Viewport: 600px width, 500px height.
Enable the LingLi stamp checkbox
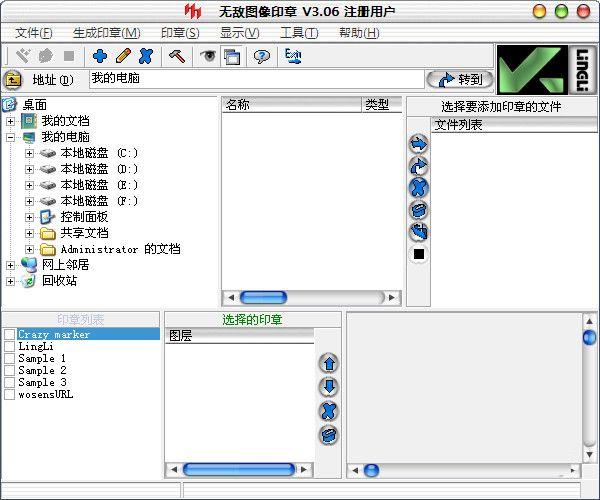point(9,346)
